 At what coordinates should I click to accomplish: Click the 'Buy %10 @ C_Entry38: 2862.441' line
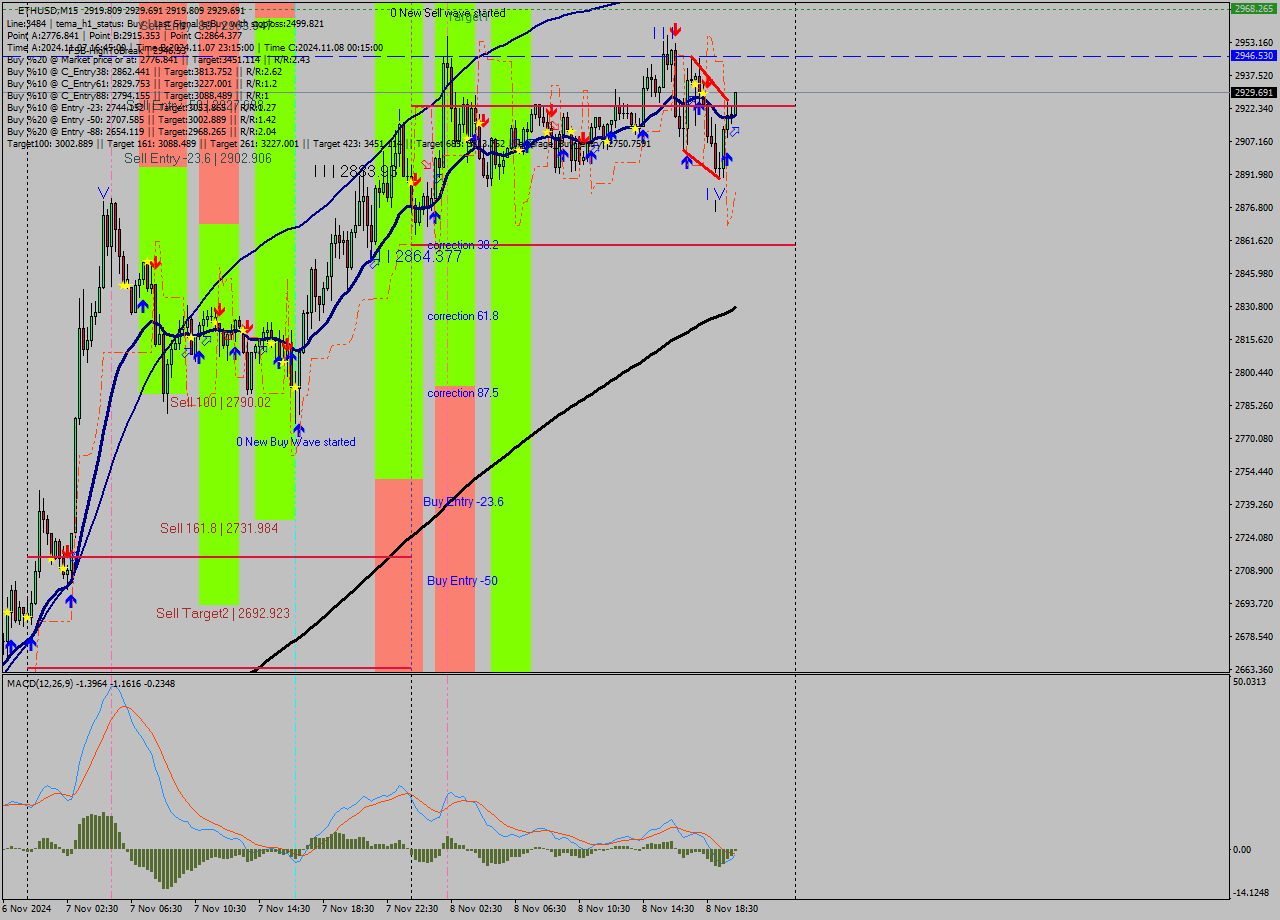144,71
